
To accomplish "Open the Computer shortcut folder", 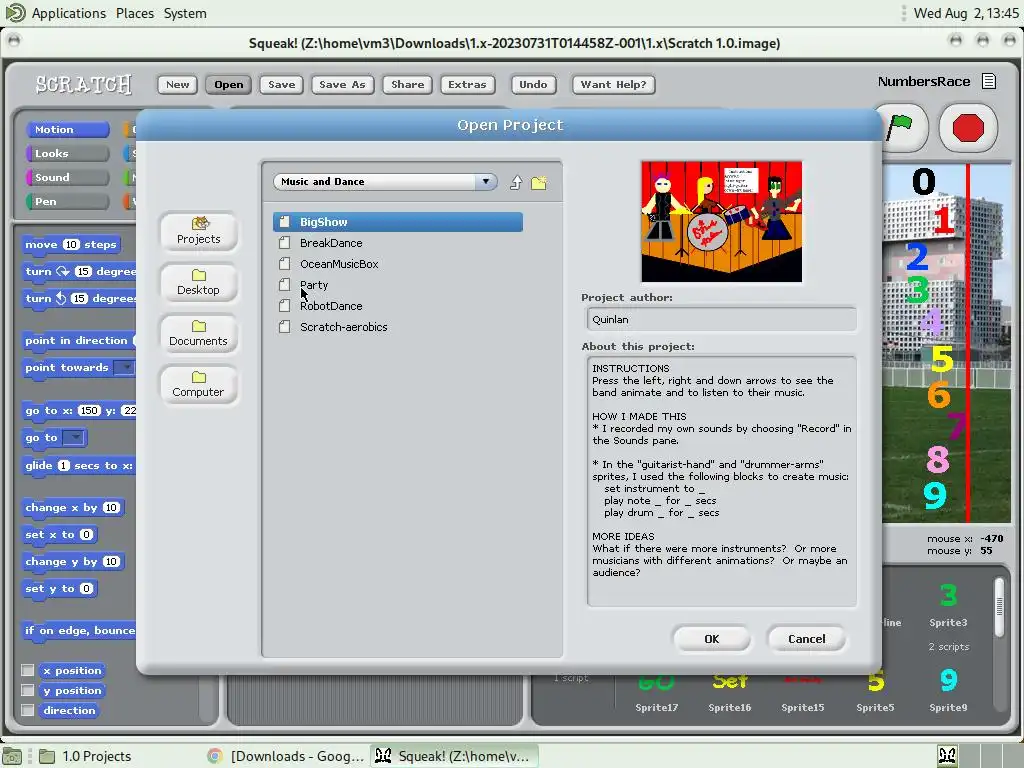I will tap(199, 384).
